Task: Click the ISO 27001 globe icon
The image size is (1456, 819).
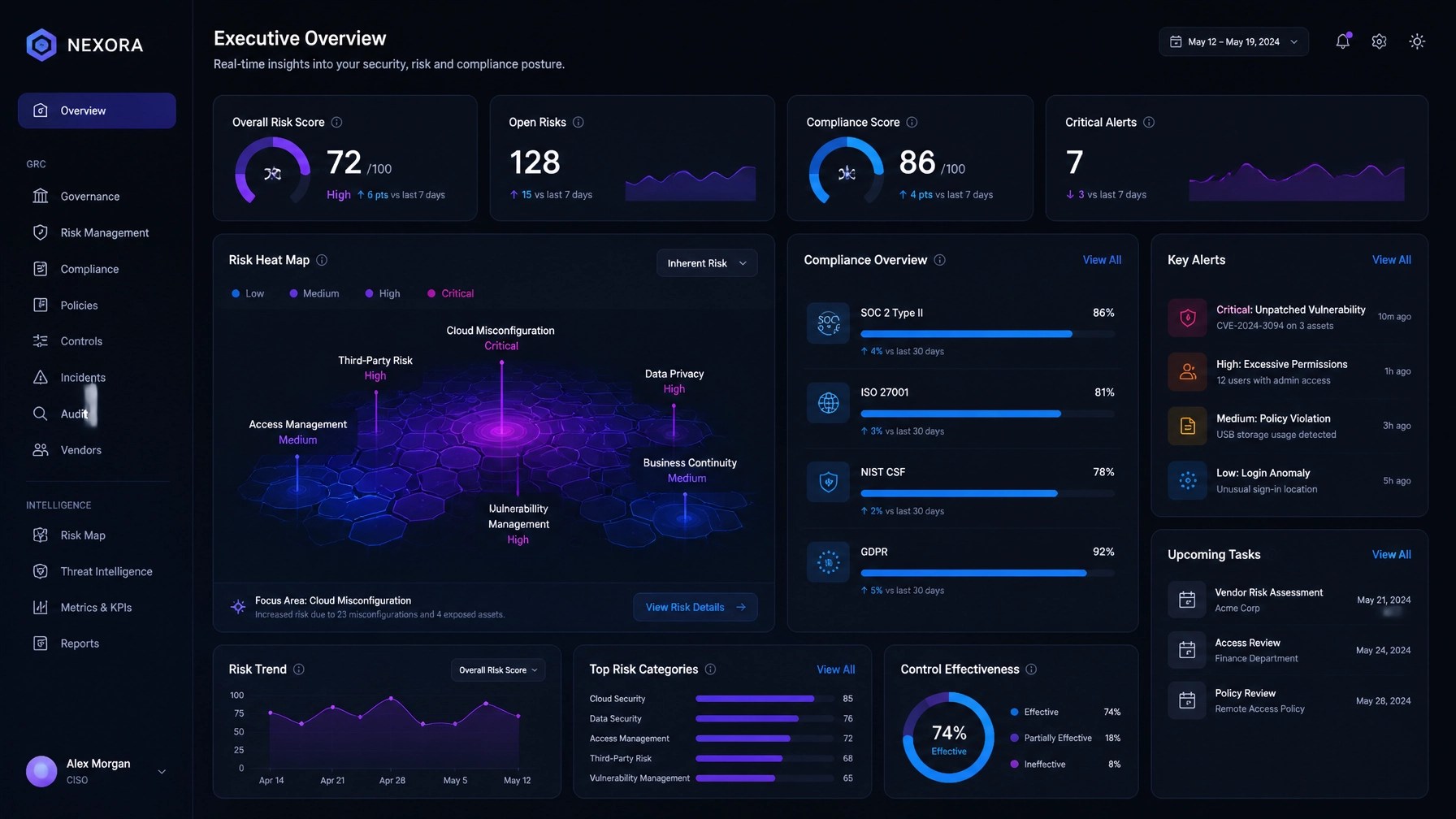Action: coord(828,402)
